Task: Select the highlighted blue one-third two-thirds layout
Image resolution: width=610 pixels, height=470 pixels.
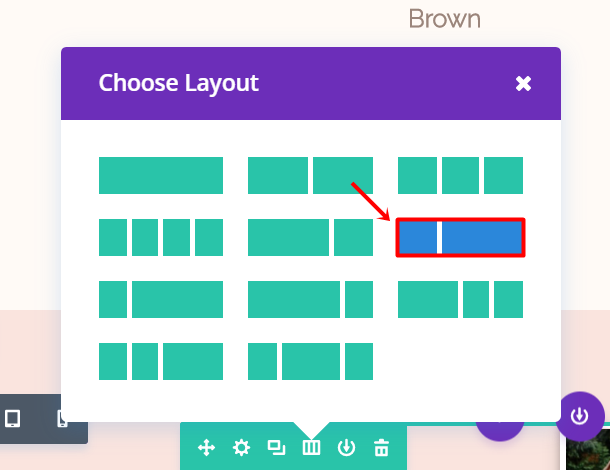Action: [x=460, y=237]
